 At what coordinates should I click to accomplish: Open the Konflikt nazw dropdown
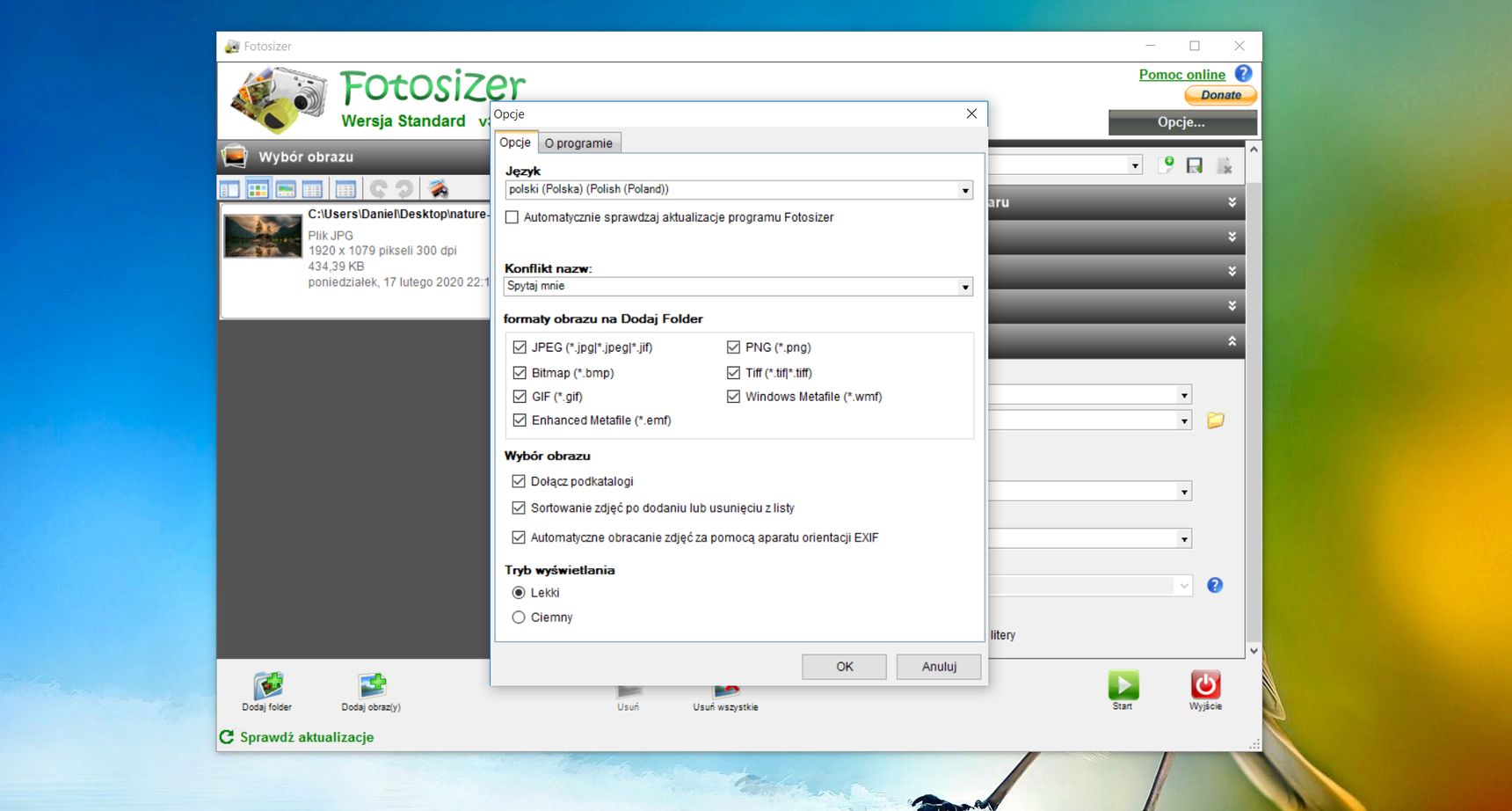pyautogui.click(x=738, y=287)
